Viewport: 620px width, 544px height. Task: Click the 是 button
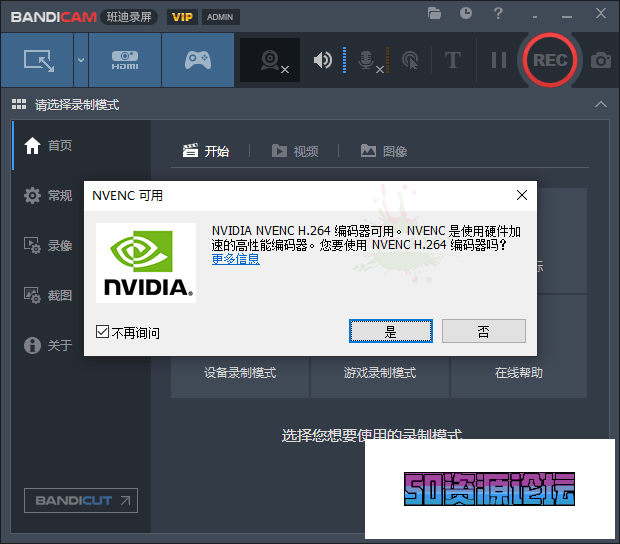pyautogui.click(x=391, y=331)
